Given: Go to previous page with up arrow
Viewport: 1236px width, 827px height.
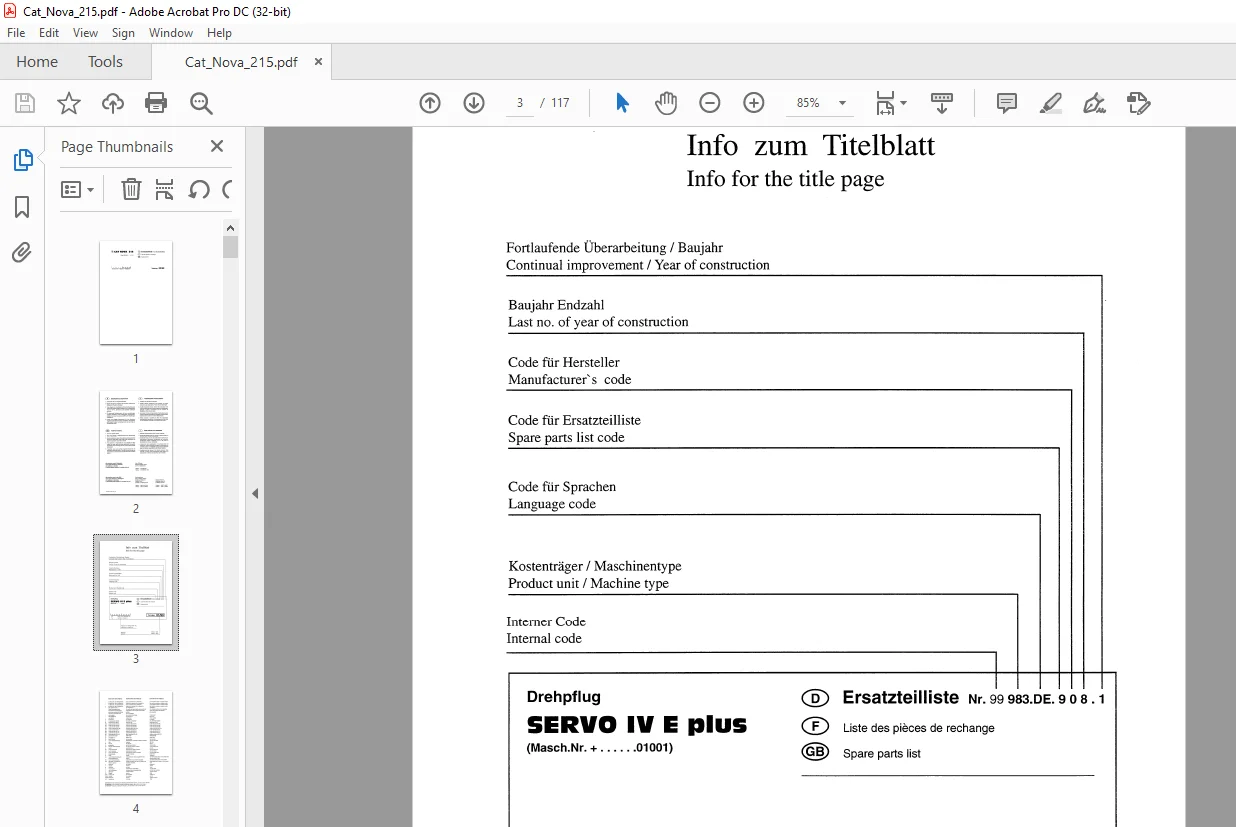Looking at the screenshot, I should pos(430,103).
